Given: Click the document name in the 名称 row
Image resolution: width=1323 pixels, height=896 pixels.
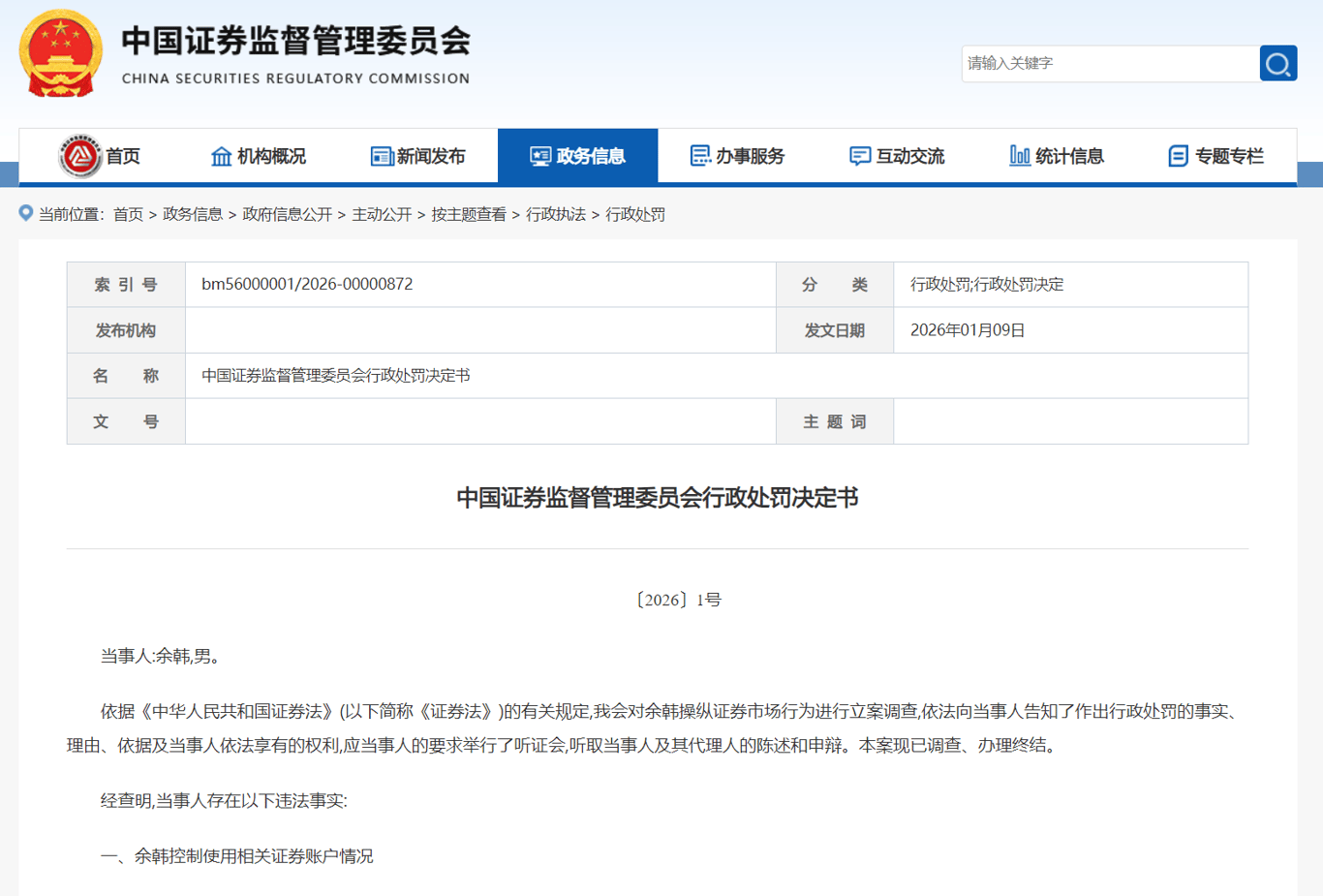Looking at the screenshot, I should 336,375.
